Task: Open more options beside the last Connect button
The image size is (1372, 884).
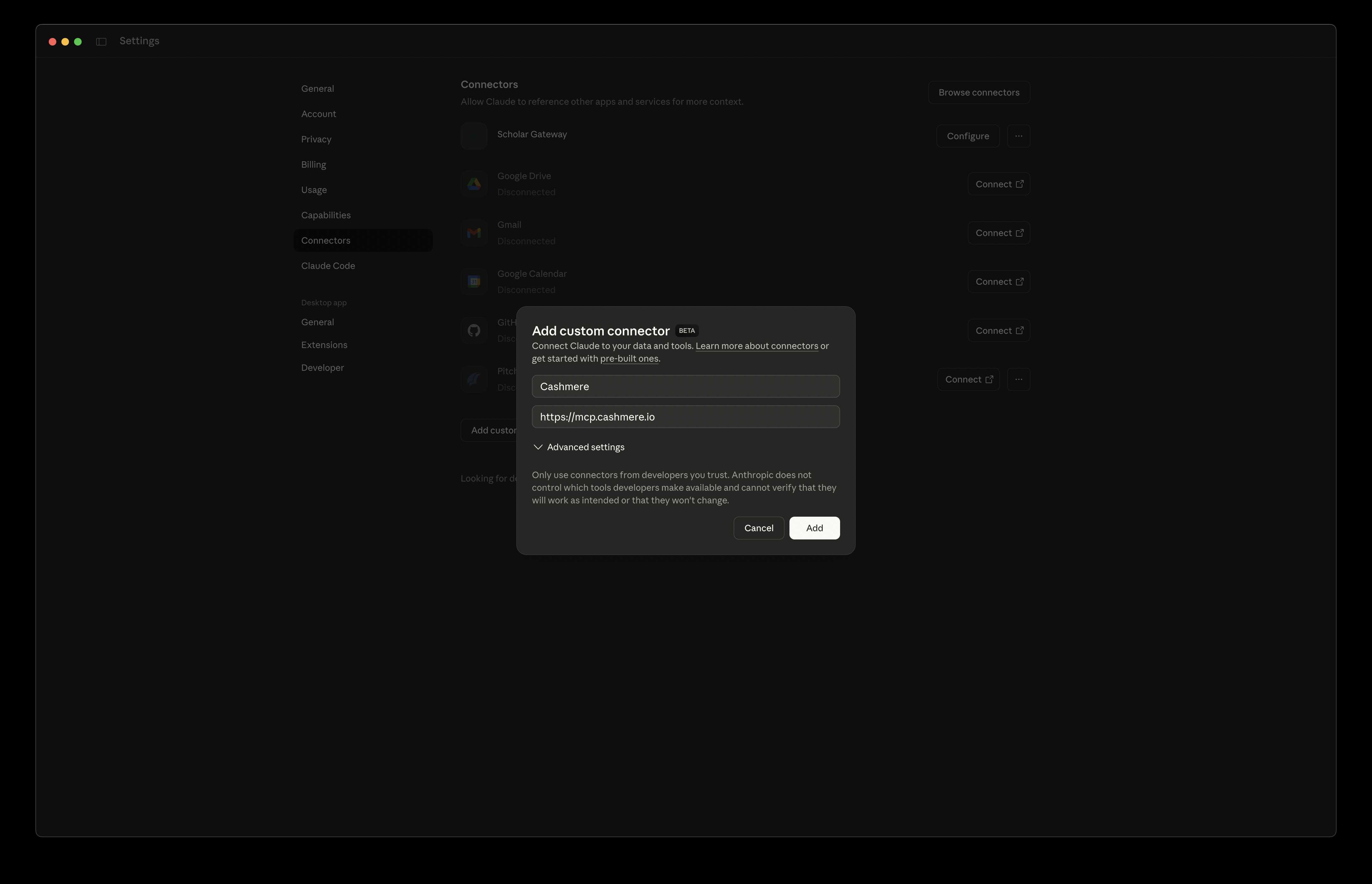Action: 1018,379
